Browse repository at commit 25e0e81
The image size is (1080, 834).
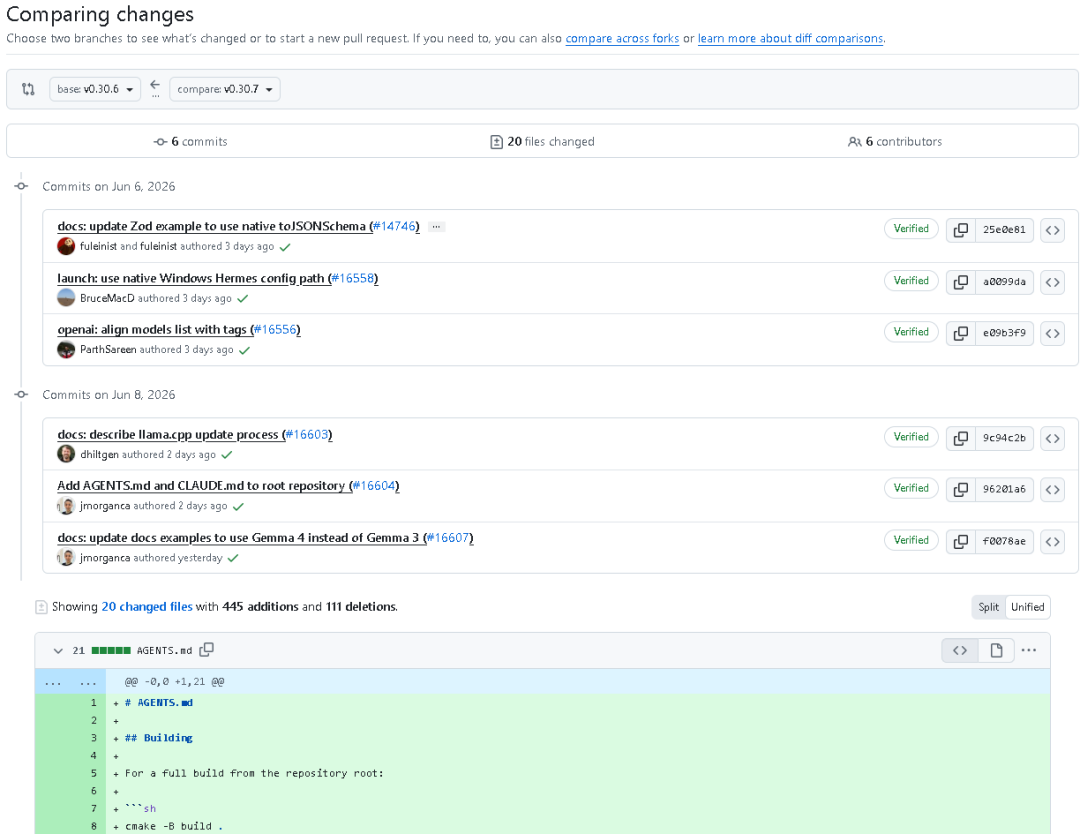tap(1052, 230)
